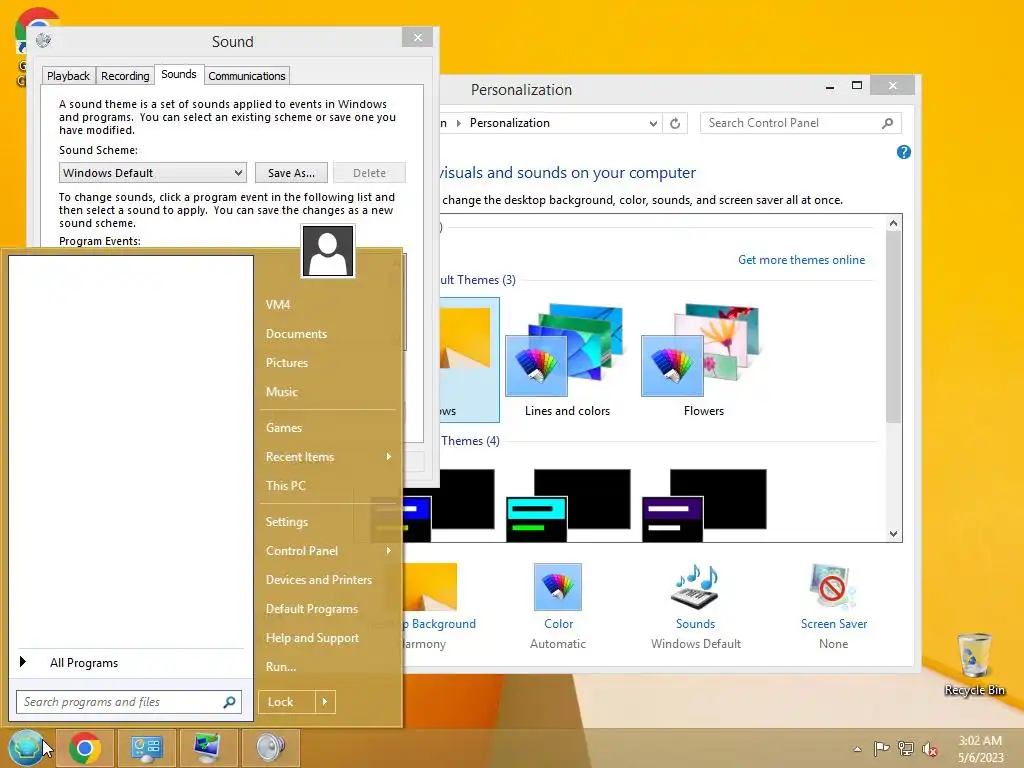Show hidden tray icons arrow
The image size is (1024, 768).
[857, 749]
